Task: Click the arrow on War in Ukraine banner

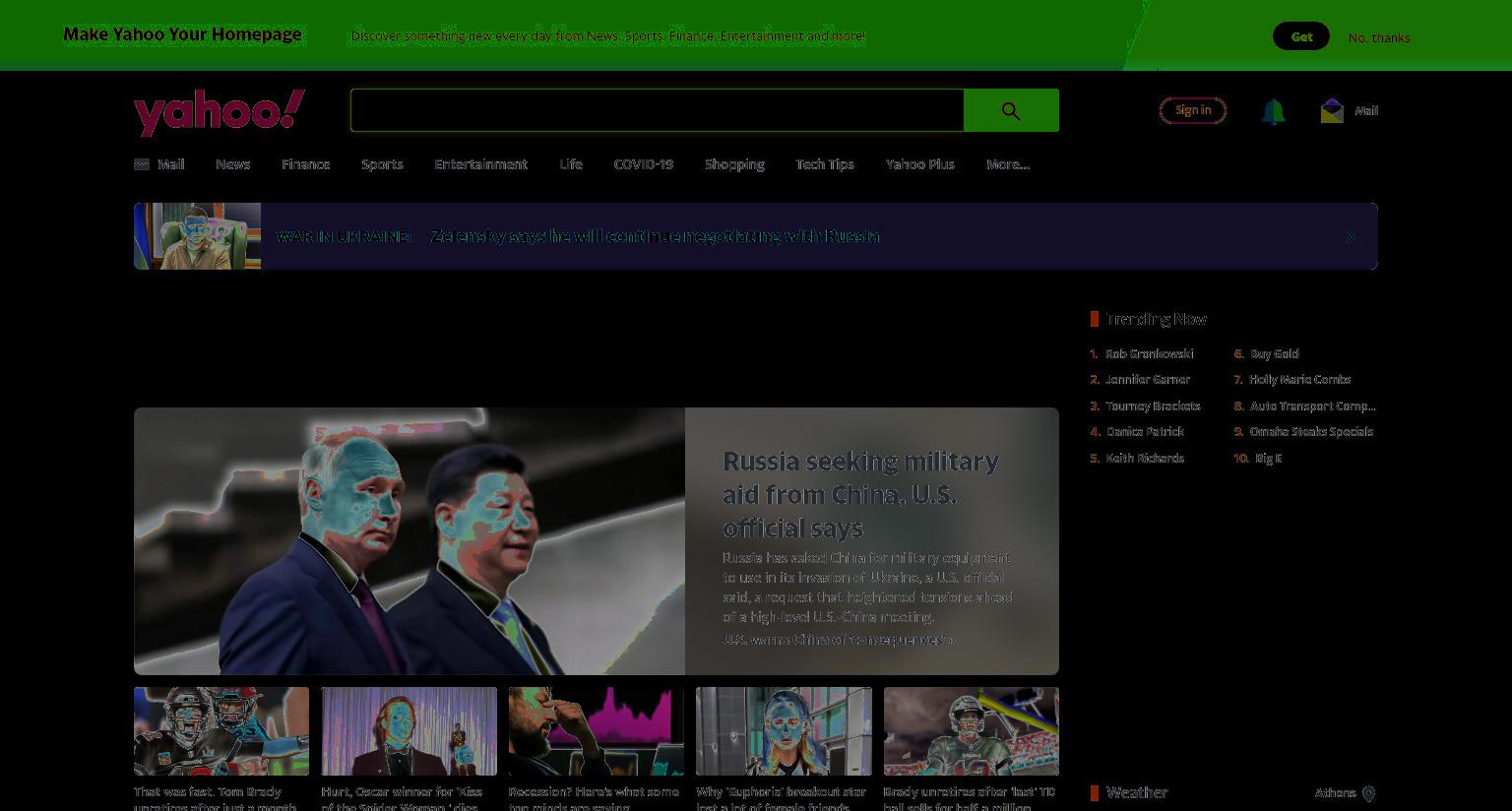Action: pyautogui.click(x=1351, y=237)
